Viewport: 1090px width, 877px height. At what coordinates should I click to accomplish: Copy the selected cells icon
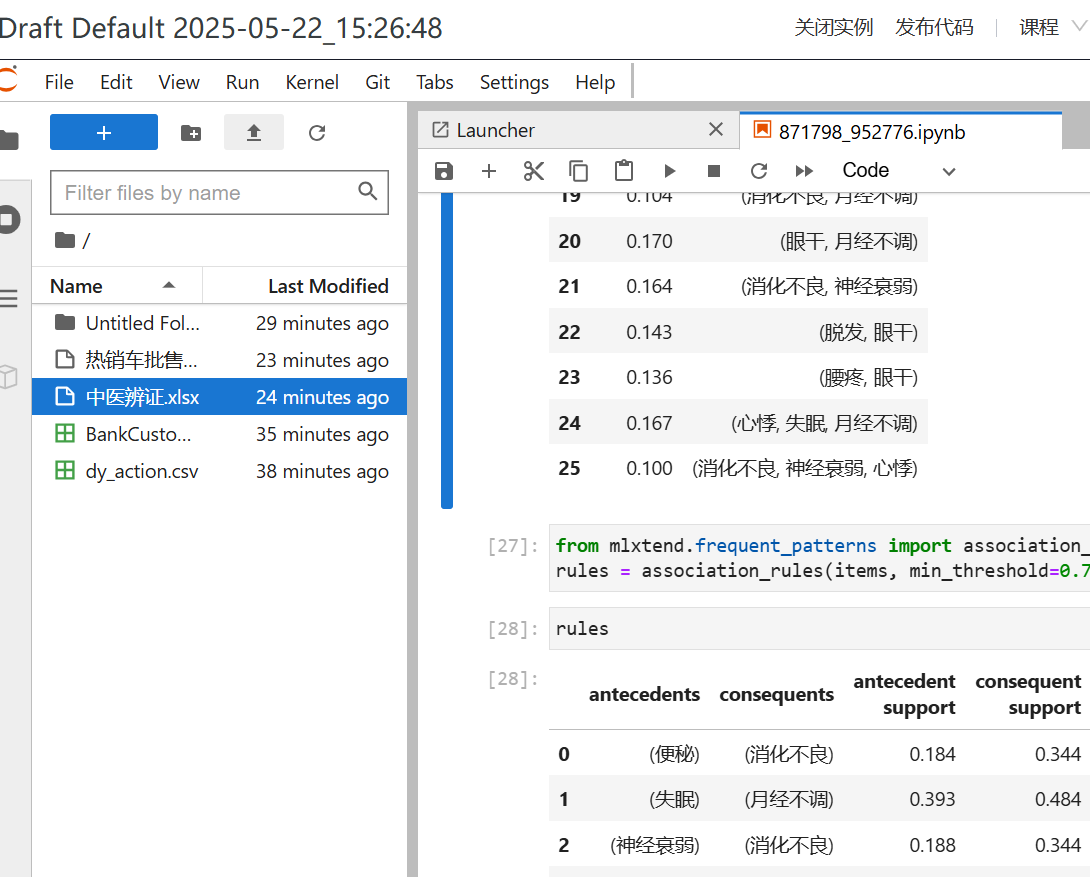[579, 171]
